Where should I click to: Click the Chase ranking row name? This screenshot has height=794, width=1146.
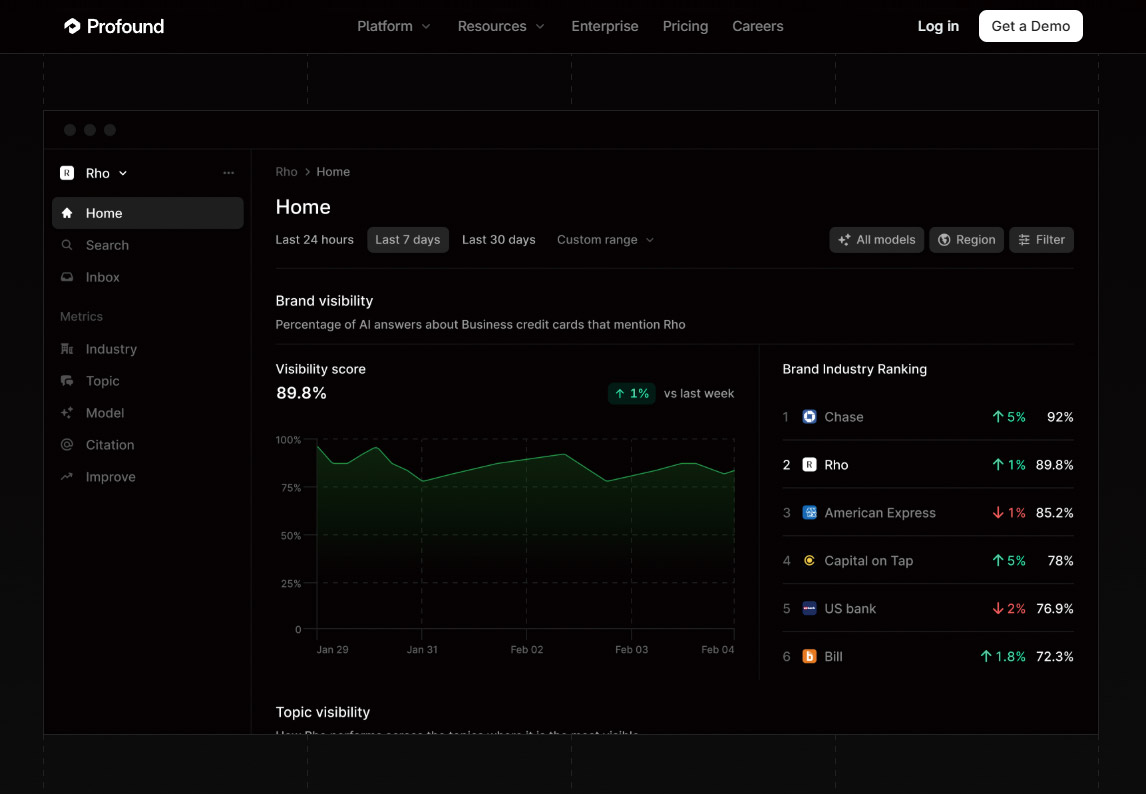click(x=843, y=417)
